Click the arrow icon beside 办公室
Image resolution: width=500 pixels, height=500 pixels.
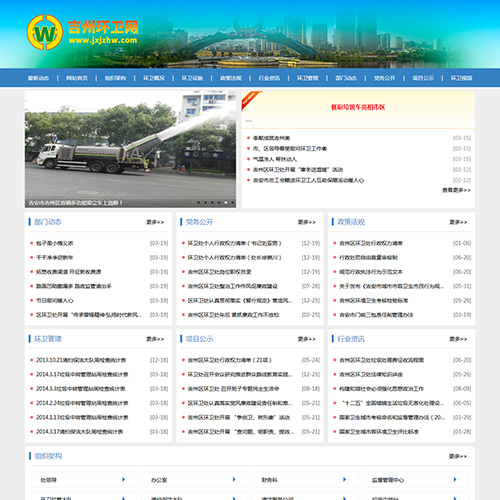pyautogui.click(x=234, y=480)
